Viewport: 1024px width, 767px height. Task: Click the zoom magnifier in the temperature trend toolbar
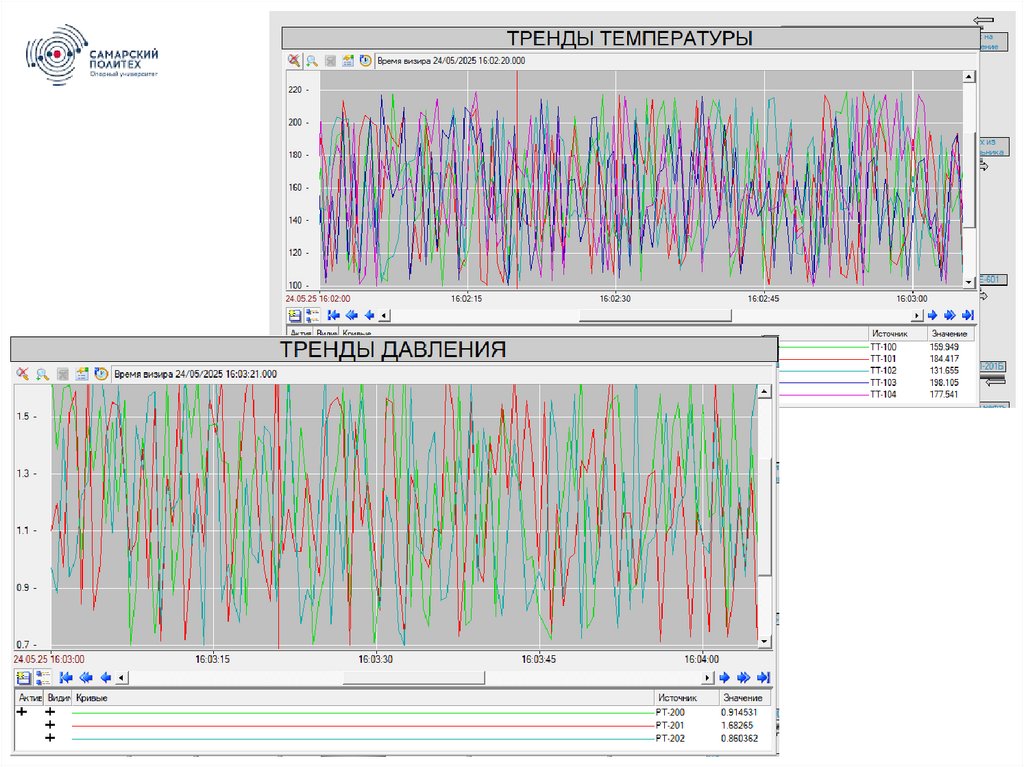[312, 61]
